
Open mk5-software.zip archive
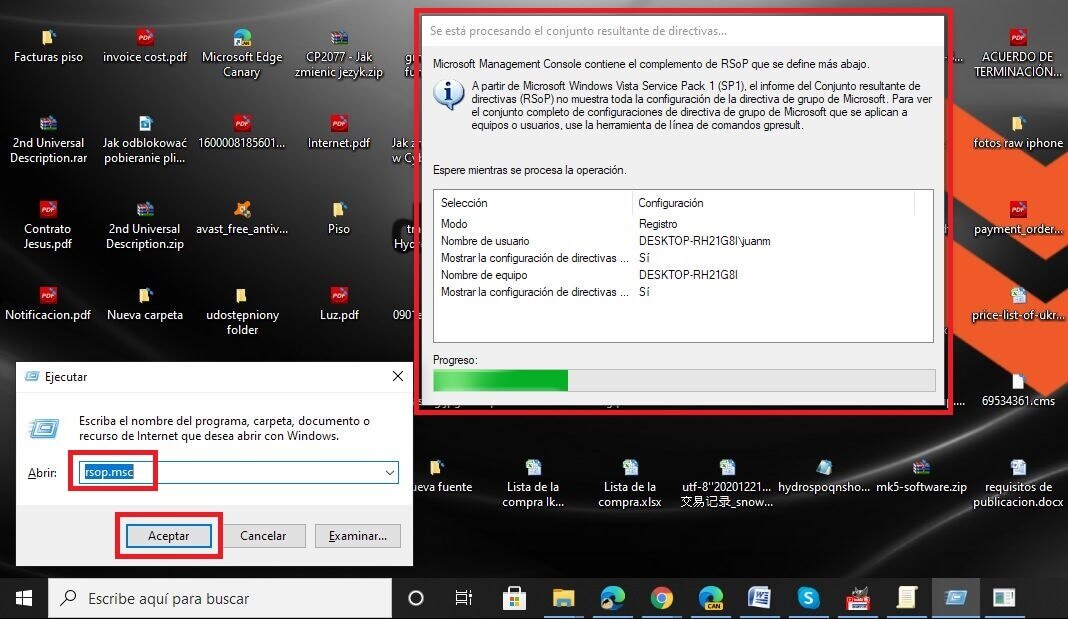(921, 476)
